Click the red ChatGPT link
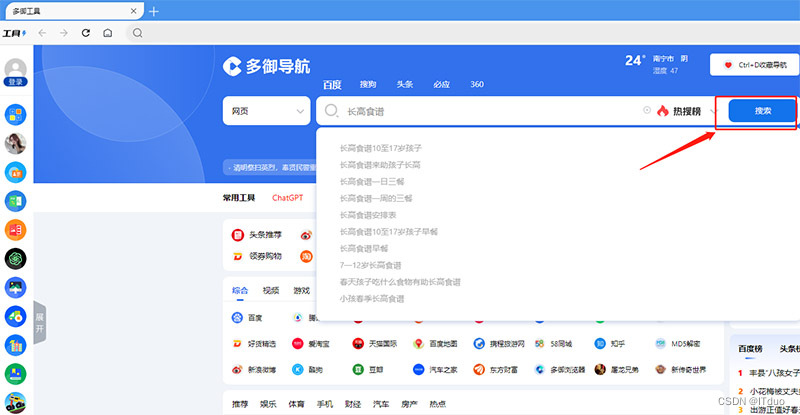This screenshot has width=800, height=415. [x=287, y=198]
